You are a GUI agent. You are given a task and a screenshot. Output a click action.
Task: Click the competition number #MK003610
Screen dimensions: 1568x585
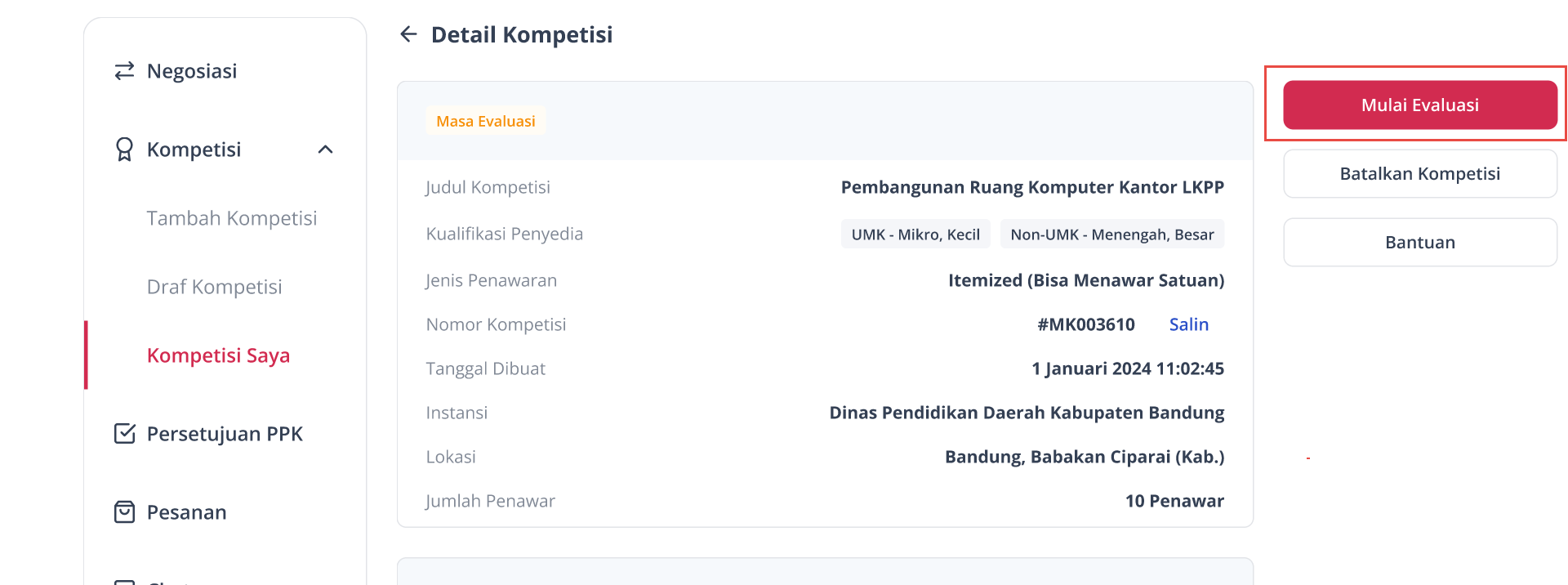click(x=1086, y=324)
